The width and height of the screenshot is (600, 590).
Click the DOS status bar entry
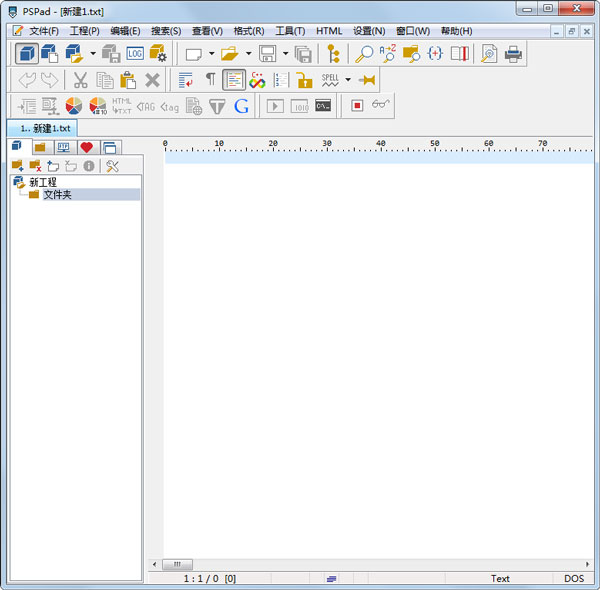574,578
